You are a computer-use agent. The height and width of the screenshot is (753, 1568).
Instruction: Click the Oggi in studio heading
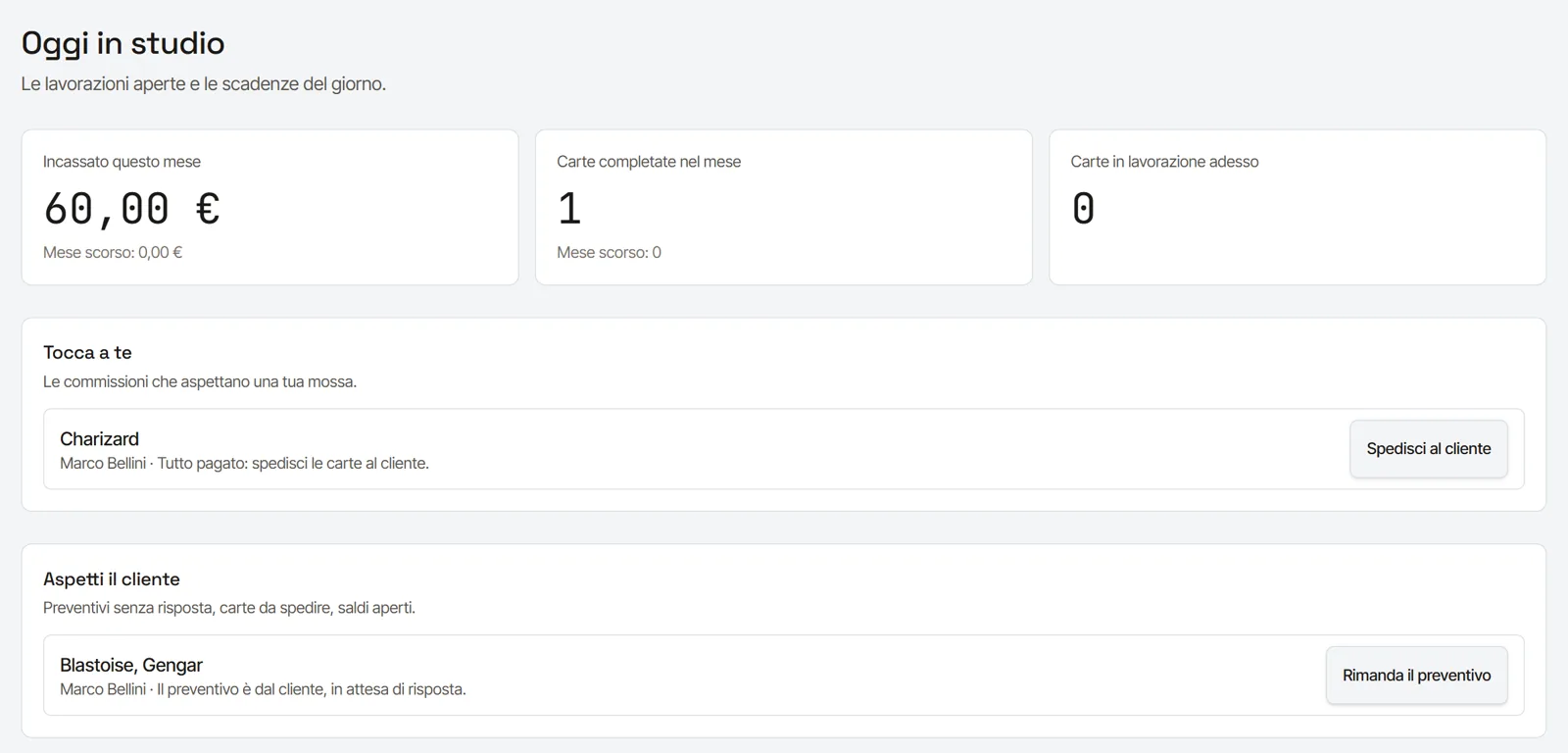123,43
